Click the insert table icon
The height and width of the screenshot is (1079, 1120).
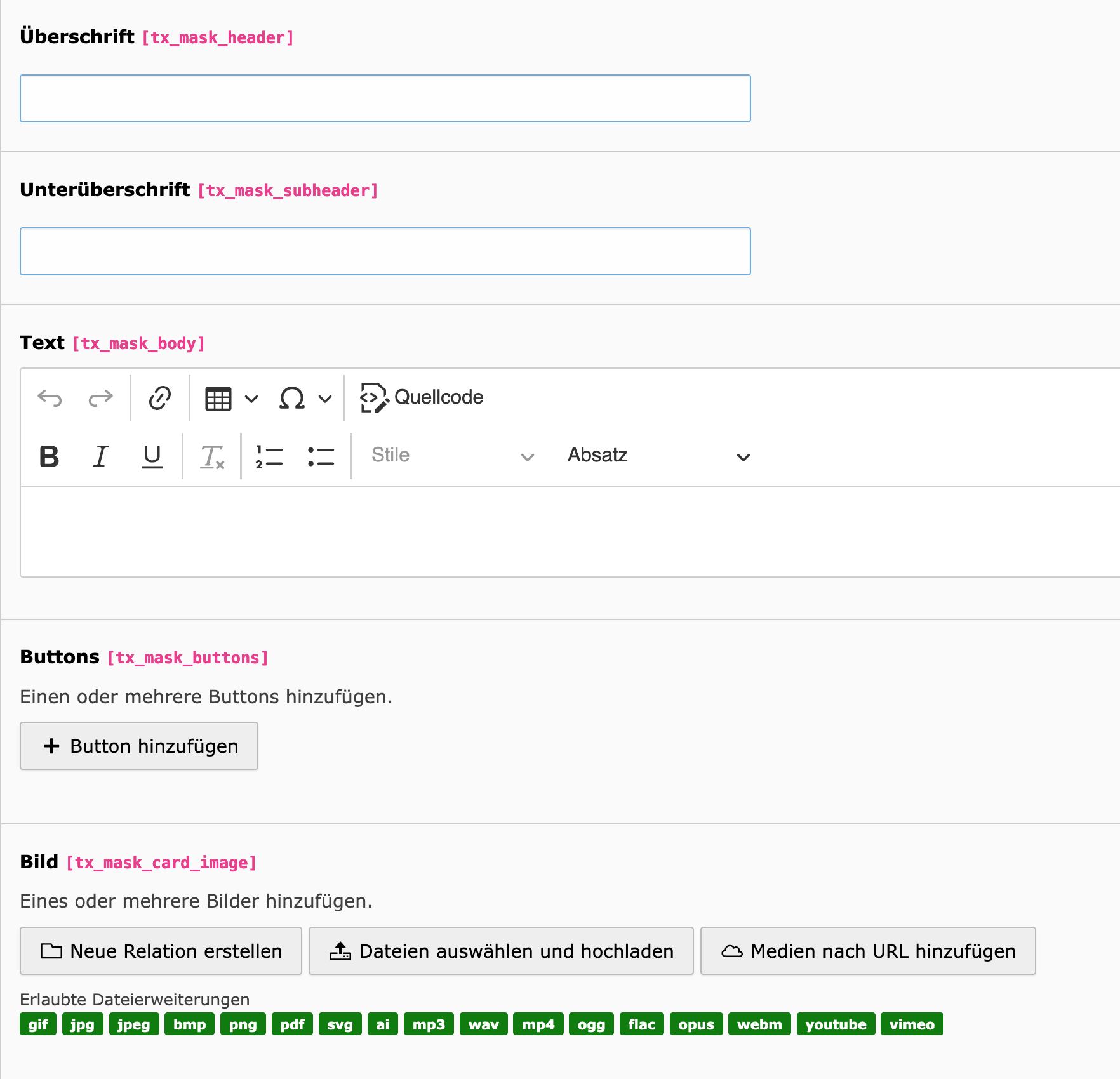tap(218, 399)
